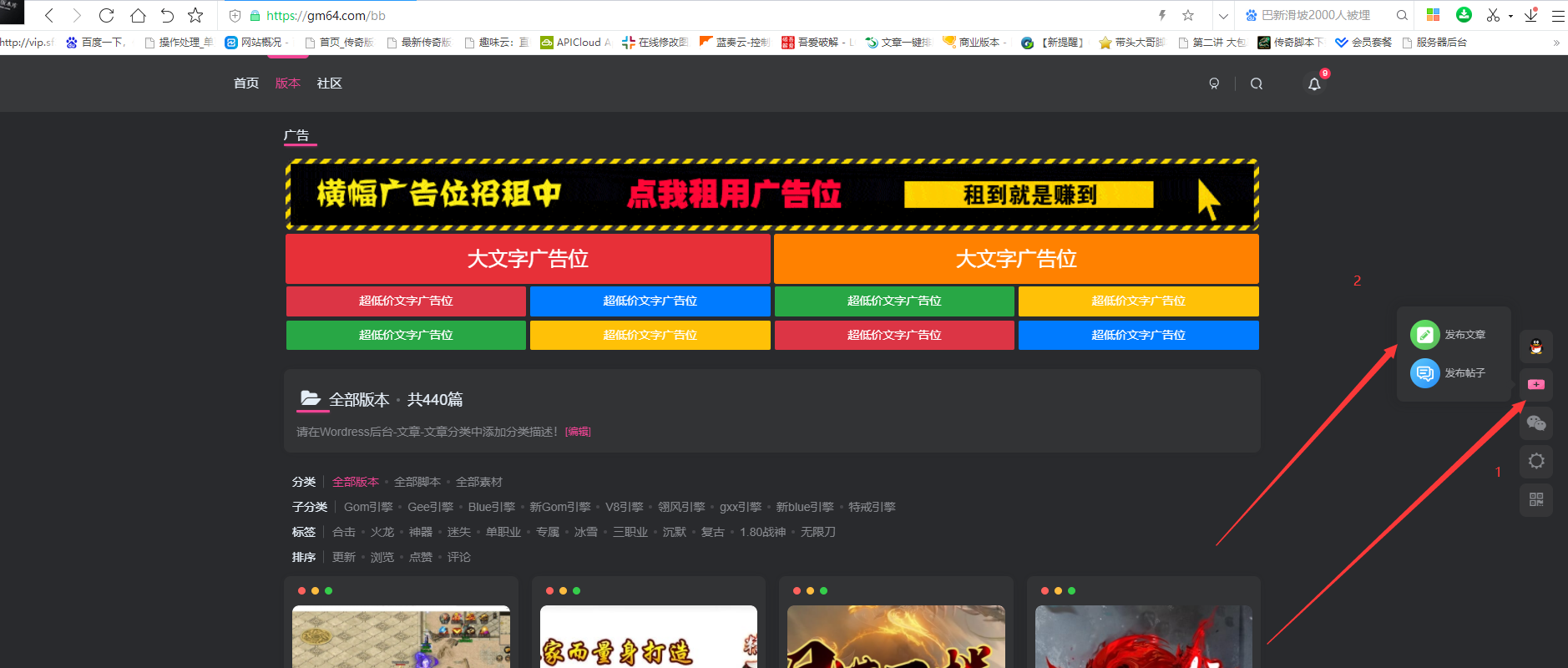
Task: Sort by 评论
Action: pyautogui.click(x=459, y=557)
